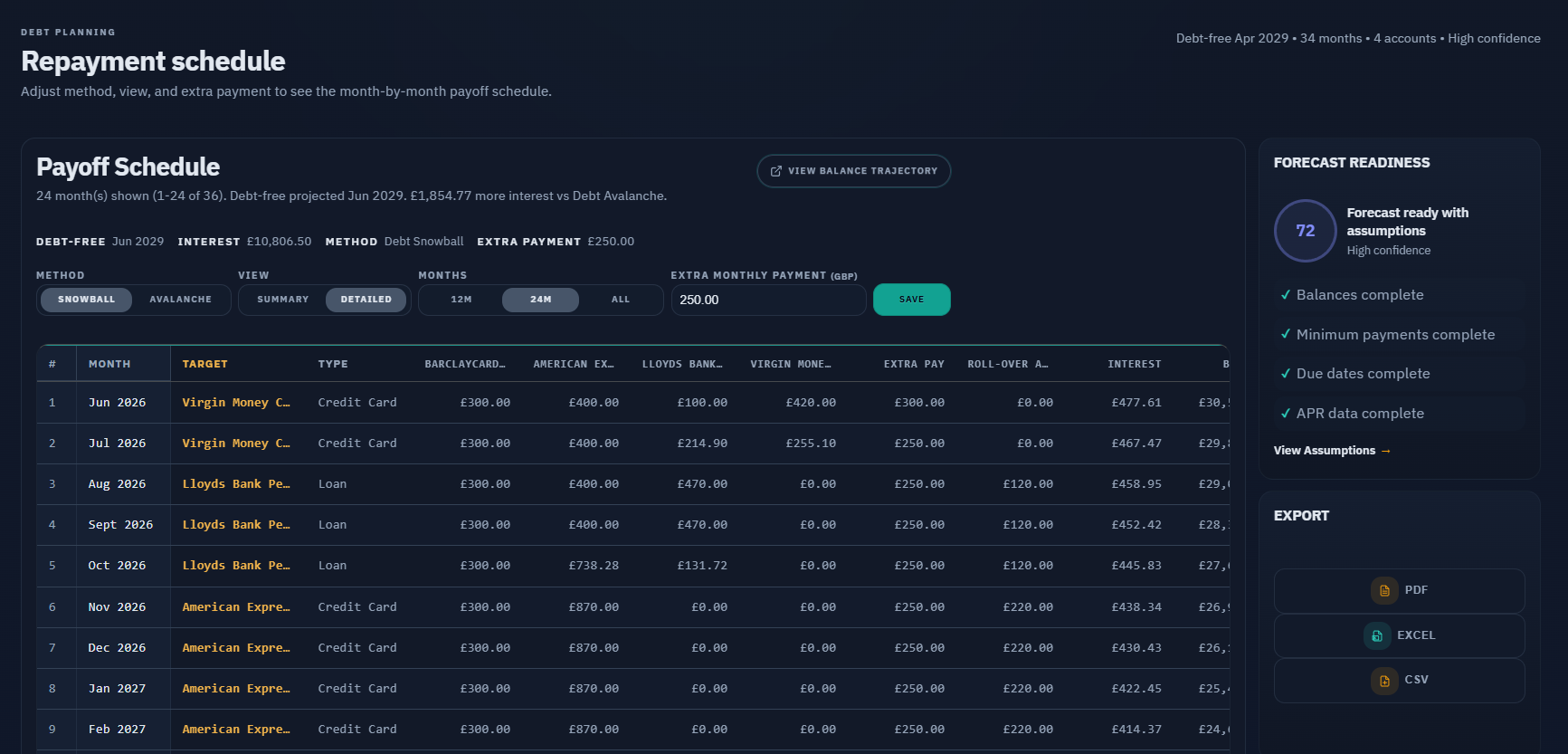Export schedule as CSV
Viewport: 1568px width, 754px height.
1399,680
